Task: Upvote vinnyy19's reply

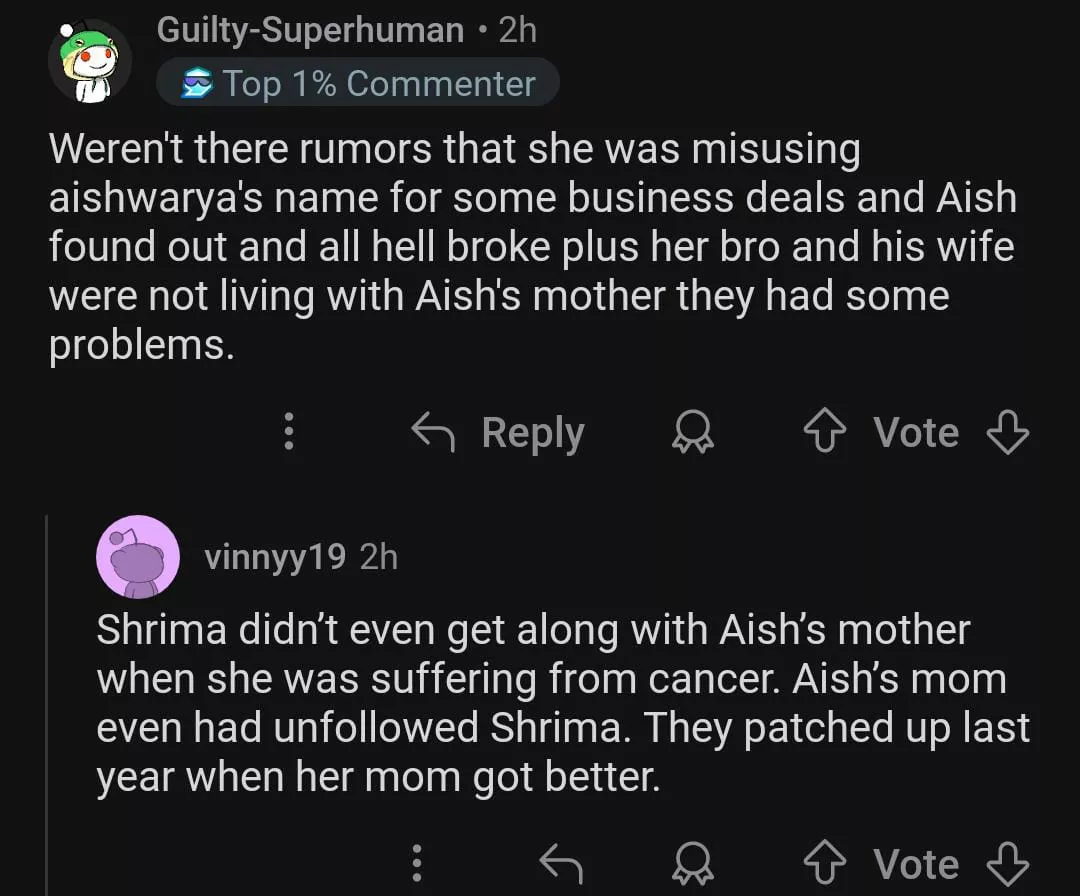Action: pos(824,864)
